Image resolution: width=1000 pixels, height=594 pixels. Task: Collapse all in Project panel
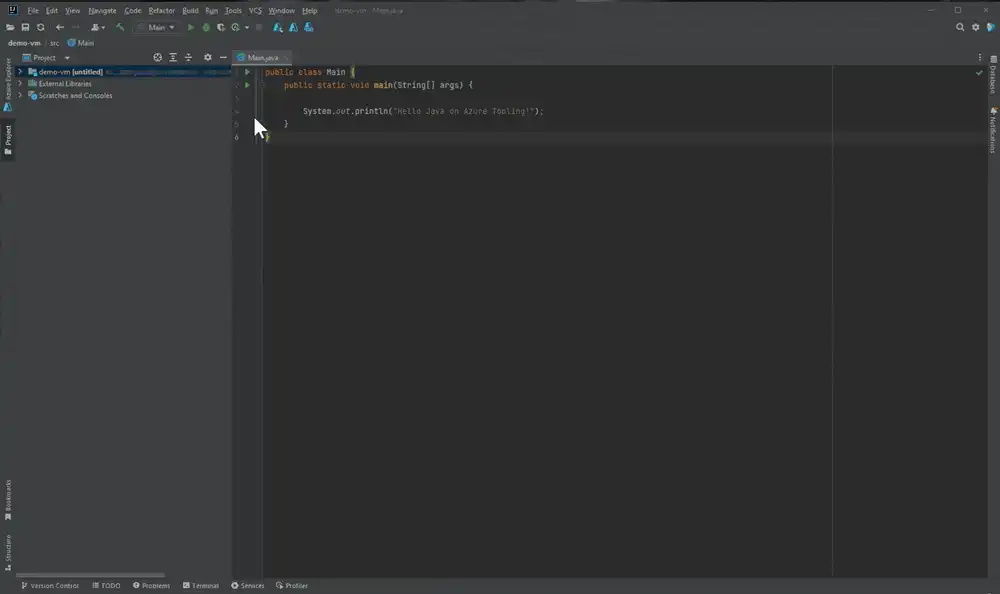[188, 57]
